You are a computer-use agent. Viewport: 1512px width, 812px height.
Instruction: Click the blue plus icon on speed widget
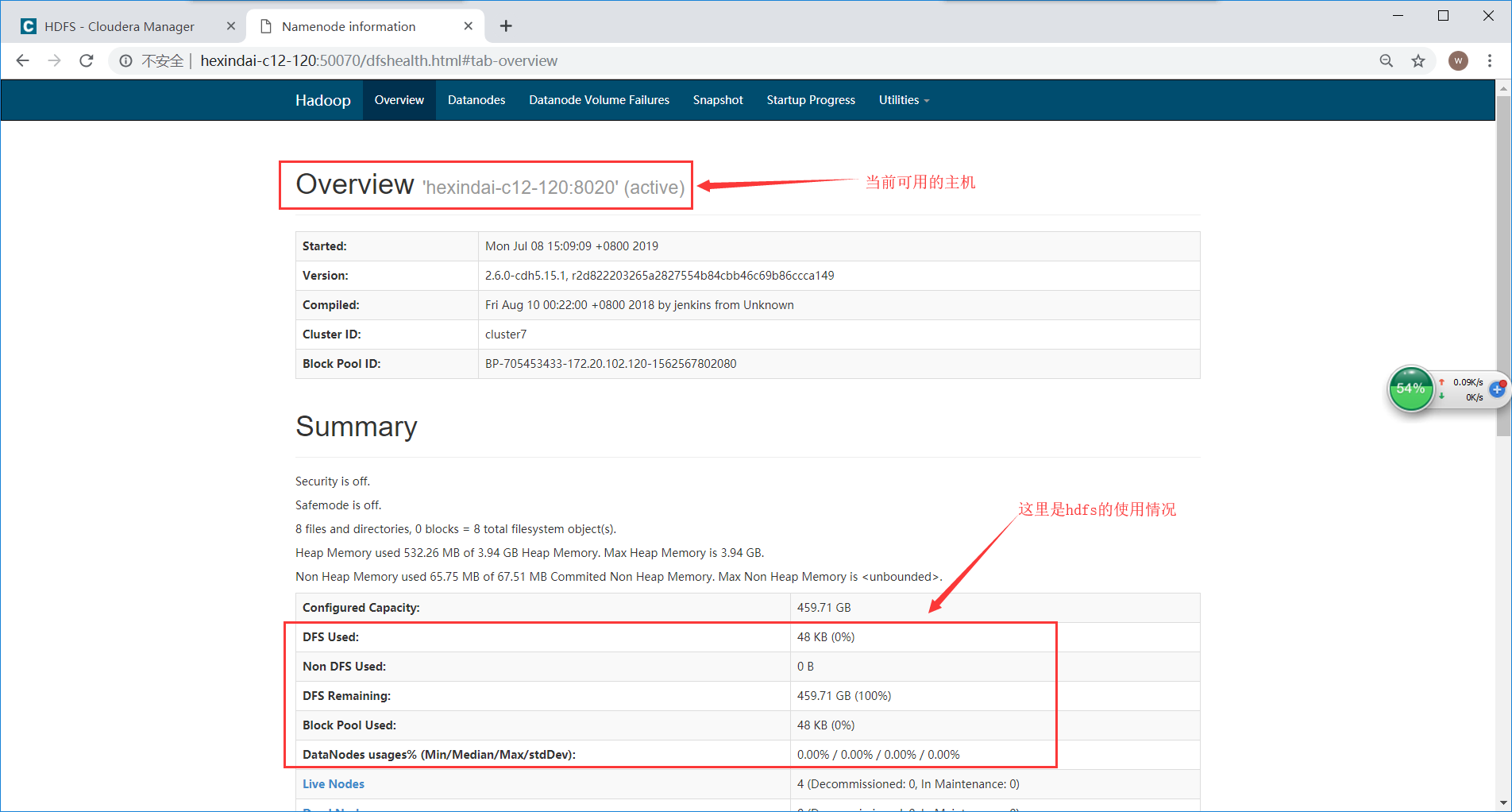(x=1498, y=389)
